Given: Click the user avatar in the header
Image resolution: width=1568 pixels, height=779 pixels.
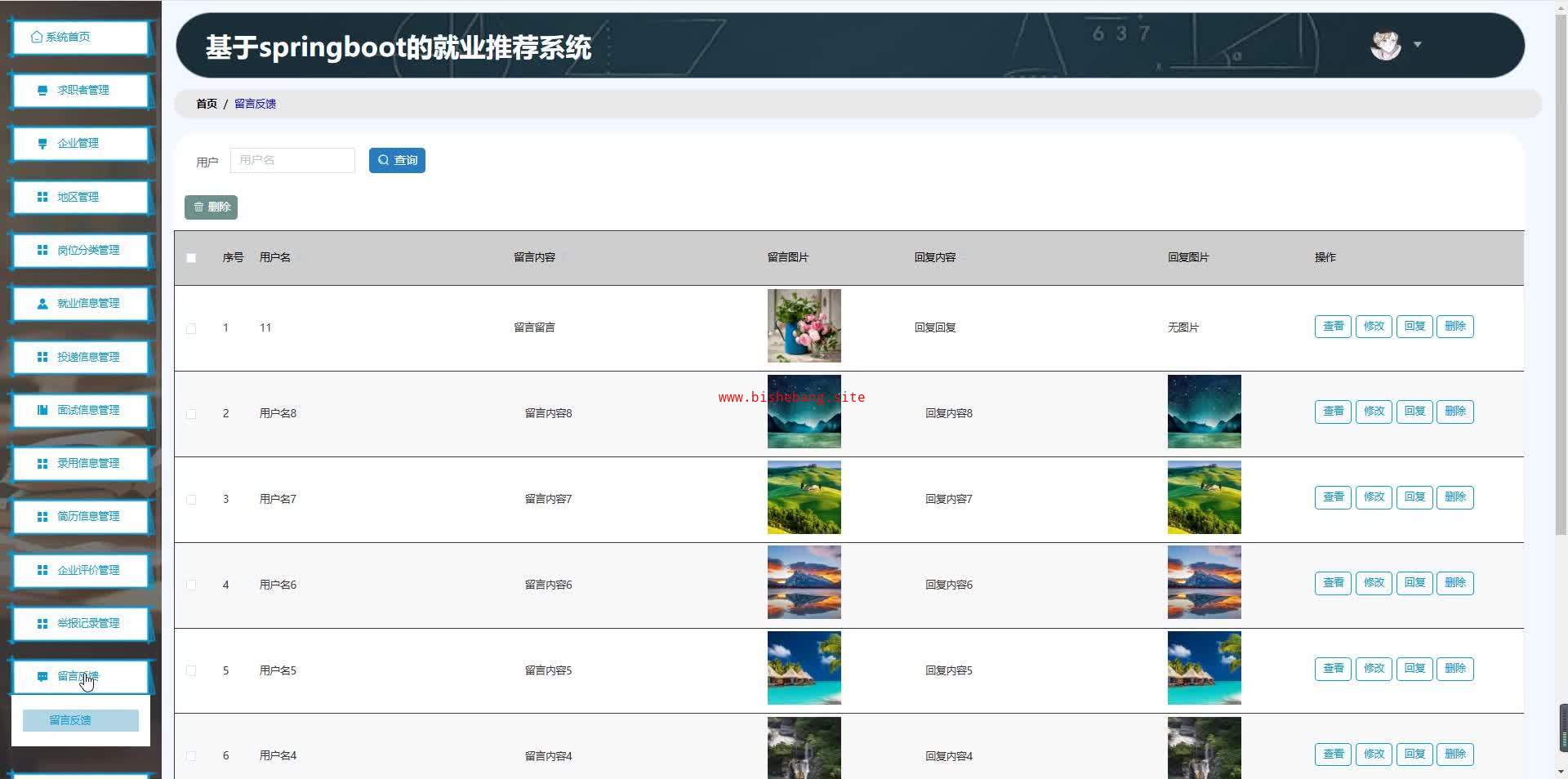Looking at the screenshot, I should tap(1386, 45).
